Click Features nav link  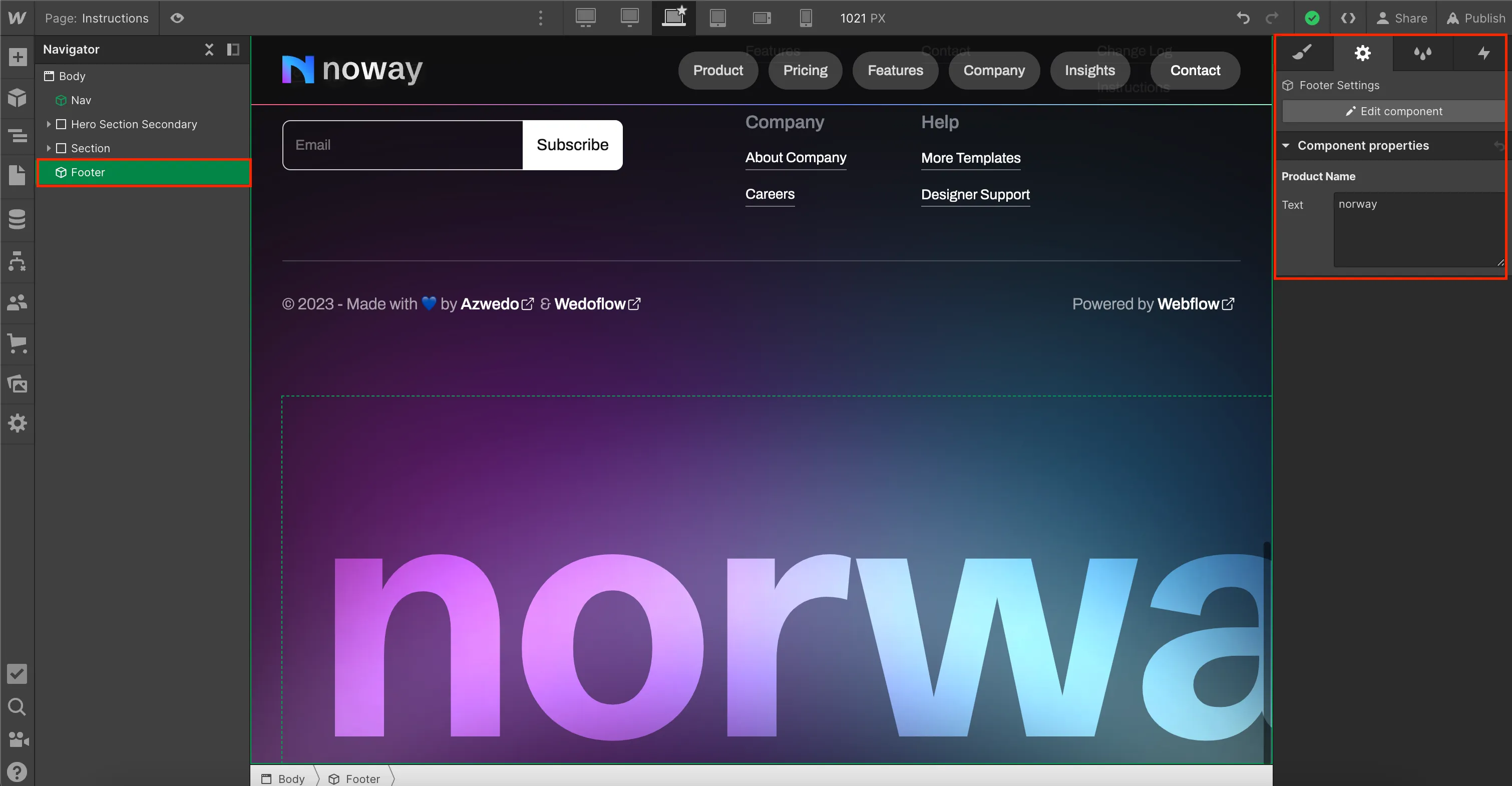(x=895, y=71)
